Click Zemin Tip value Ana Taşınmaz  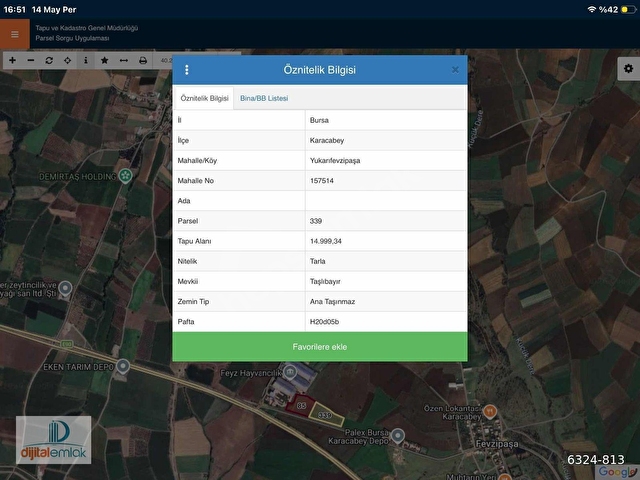(x=386, y=302)
